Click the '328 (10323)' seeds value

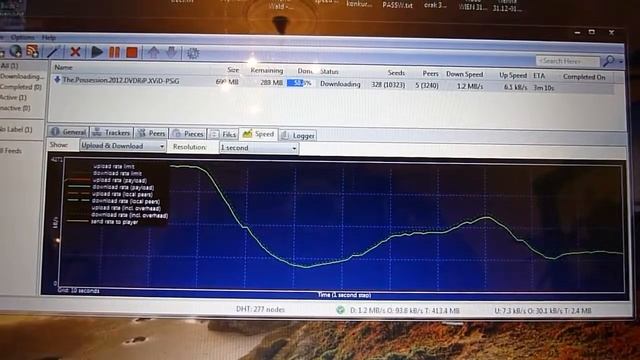click(x=388, y=84)
